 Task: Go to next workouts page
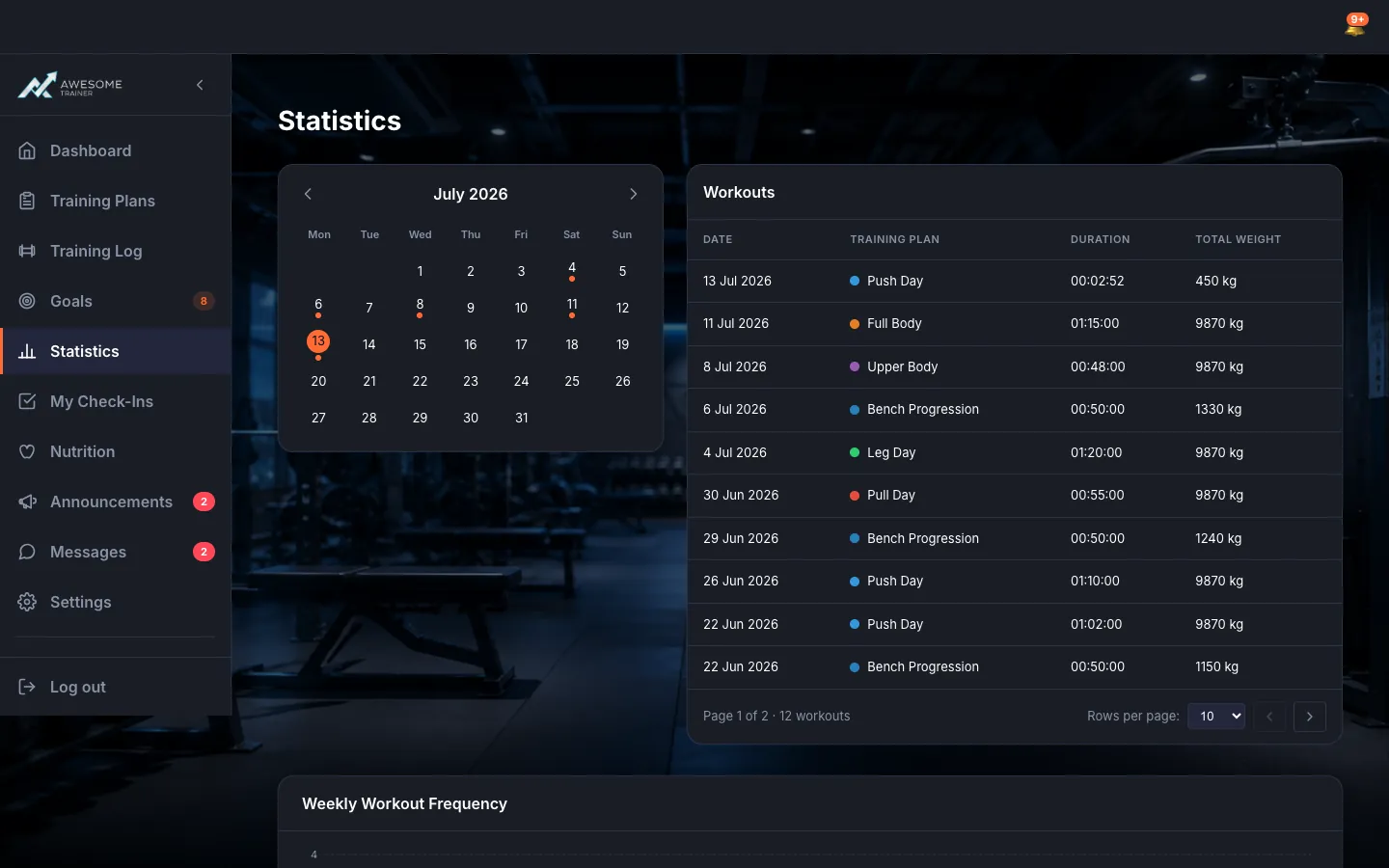coord(1309,717)
